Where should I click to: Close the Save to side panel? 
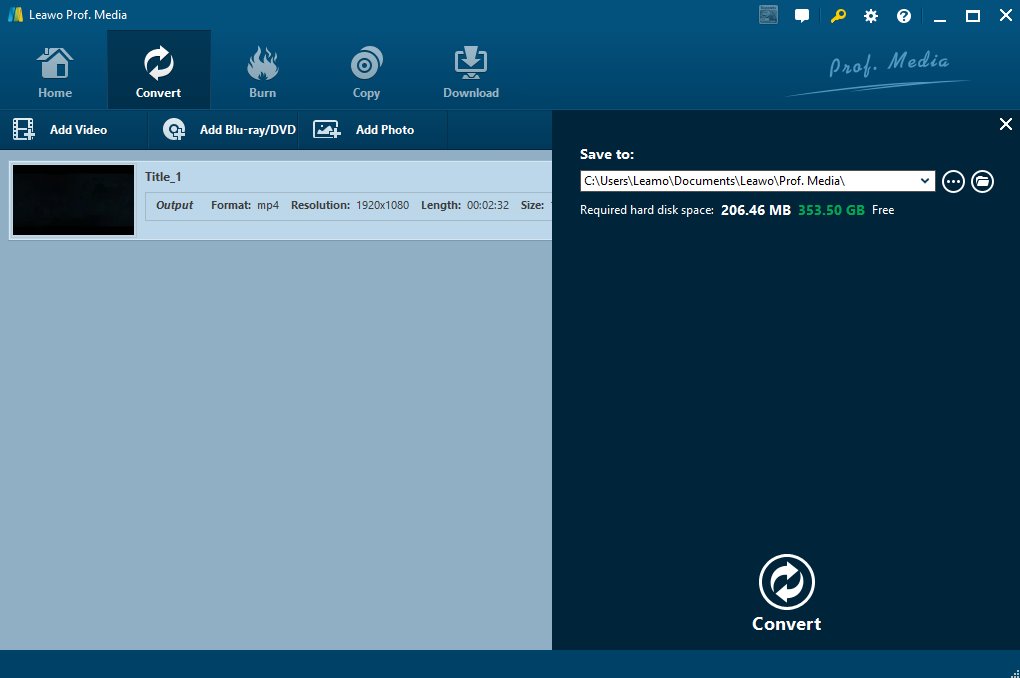click(1006, 124)
